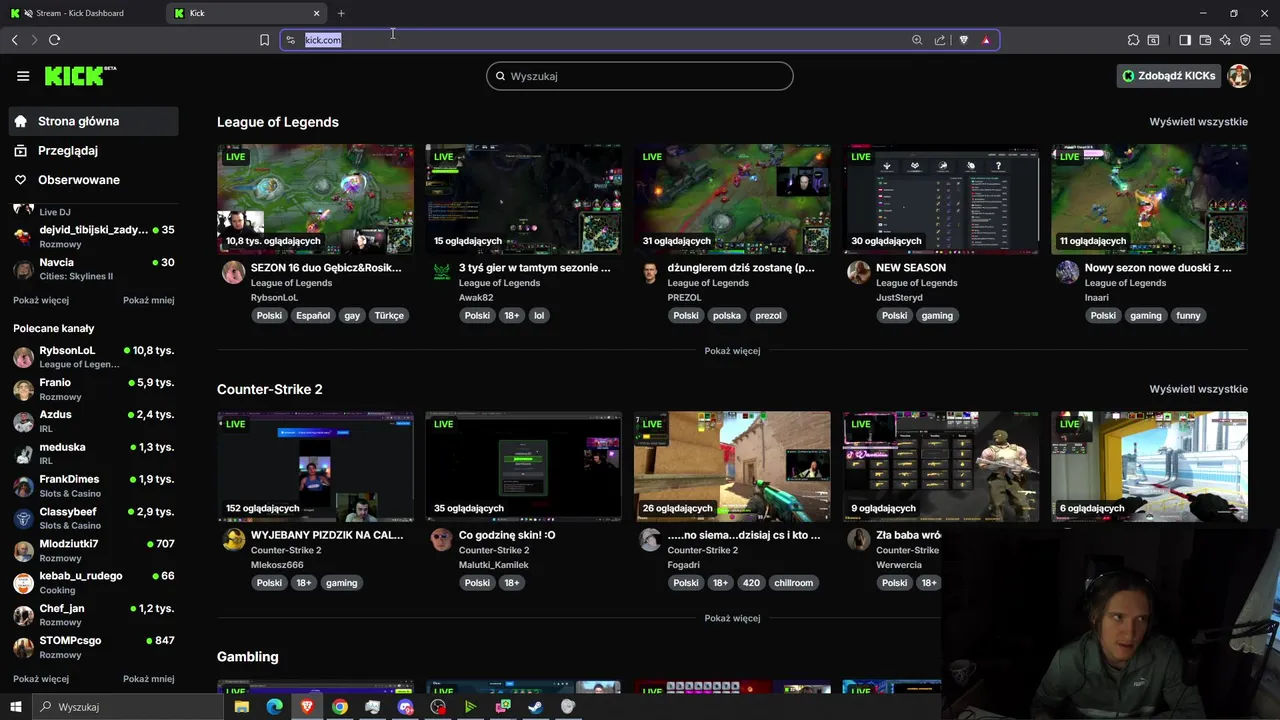1280x720 pixels.
Task: Select Przeglądaj in sidebar
Action: (95, 150)
